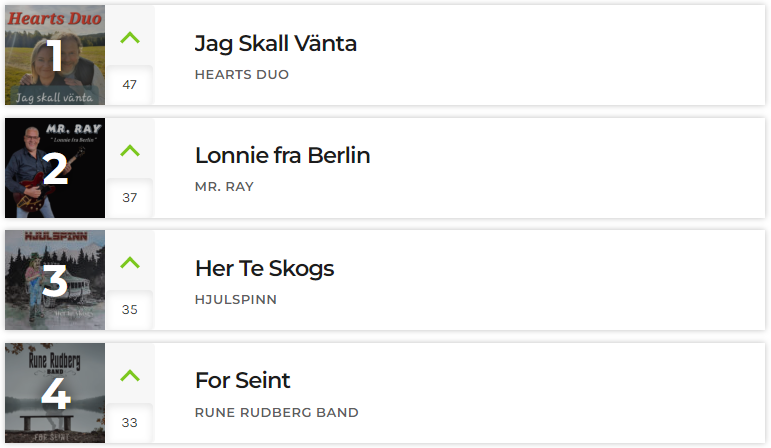Viewport: 771px width, 448px height.
Task: Click the vote count 37
Action: click(x=130, y=198)
